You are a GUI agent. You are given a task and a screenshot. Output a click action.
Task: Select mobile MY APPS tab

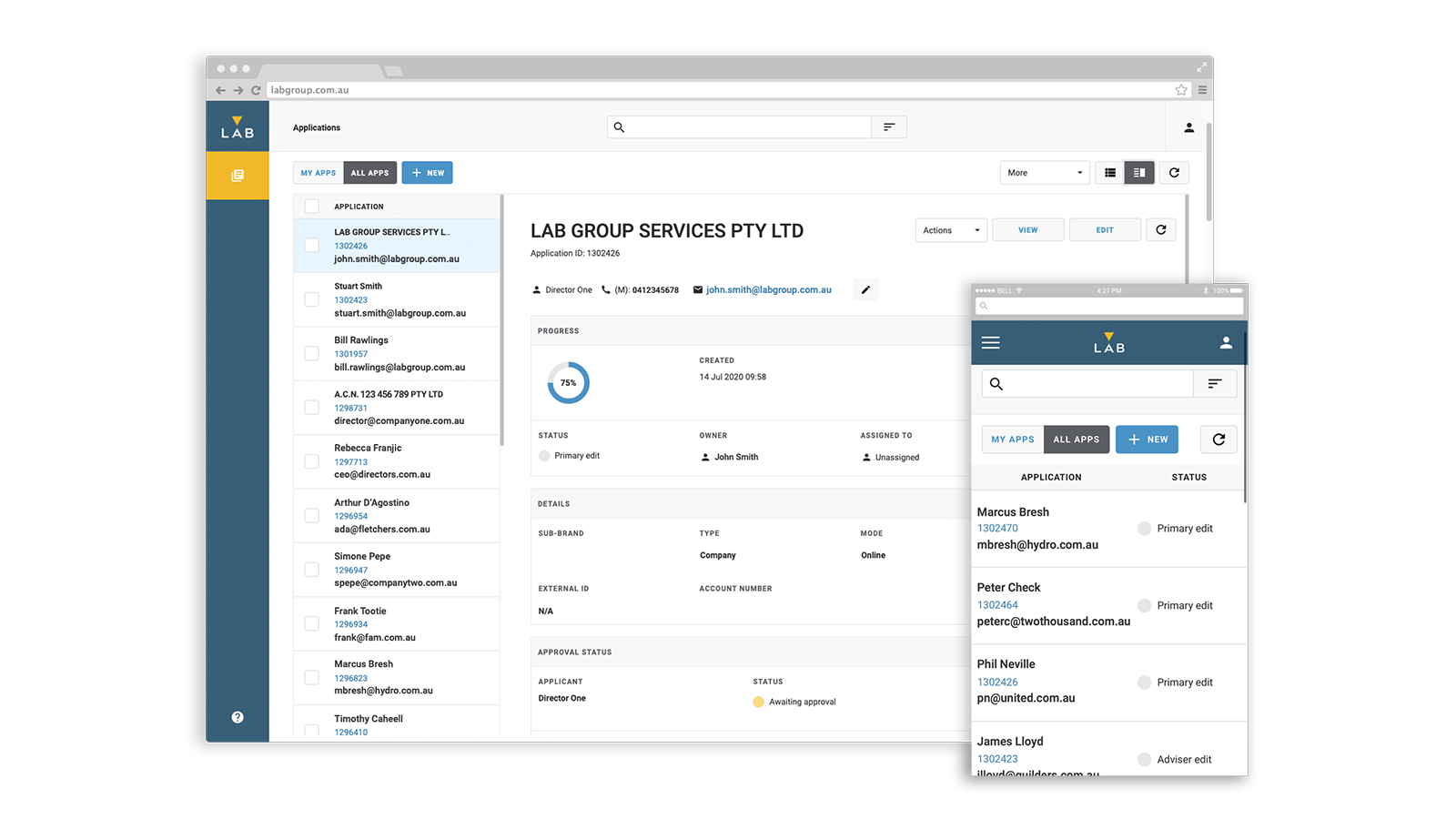coord(1013,440)
